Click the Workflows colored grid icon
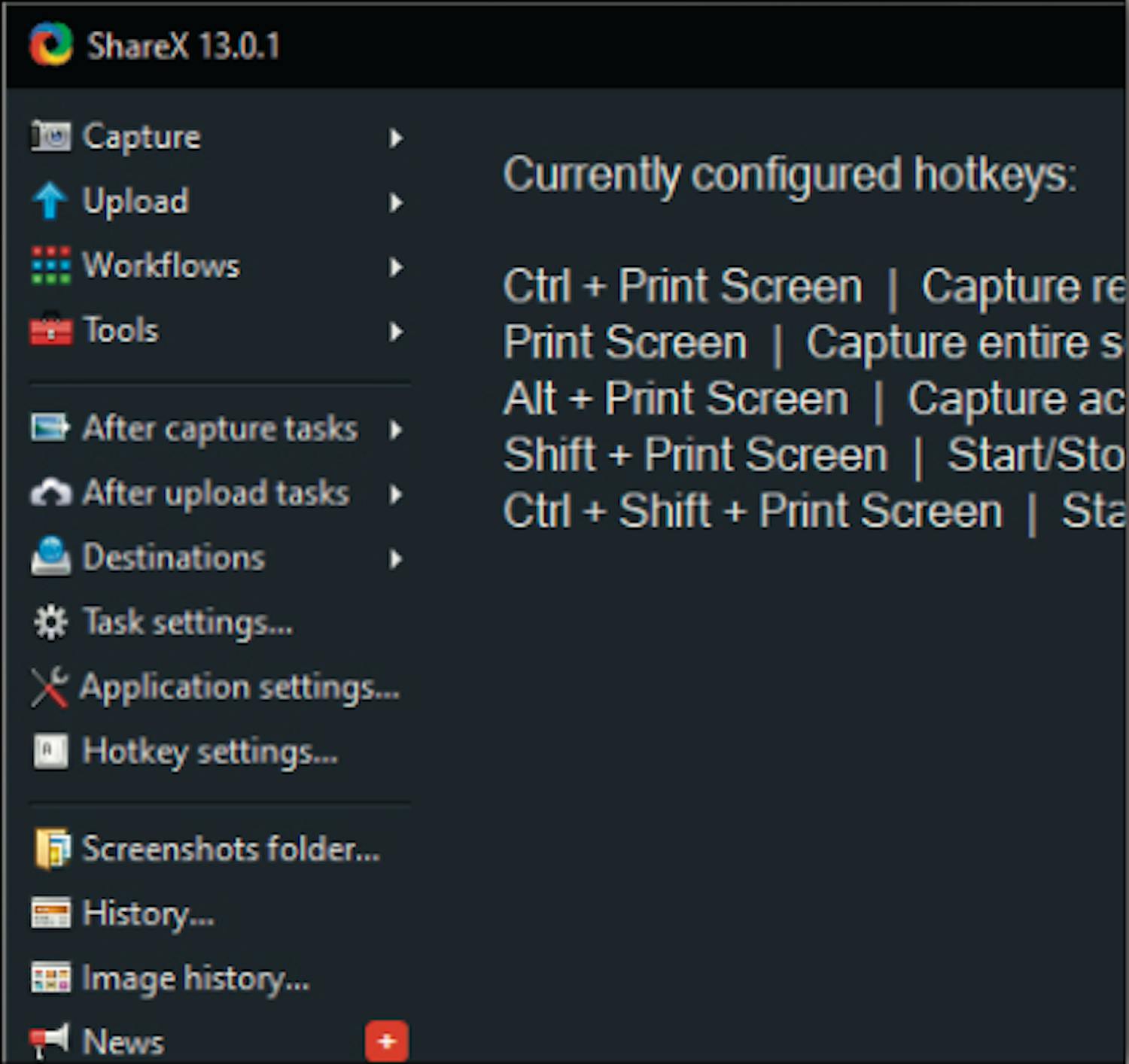1129x1064 pixels. point(50,266)
